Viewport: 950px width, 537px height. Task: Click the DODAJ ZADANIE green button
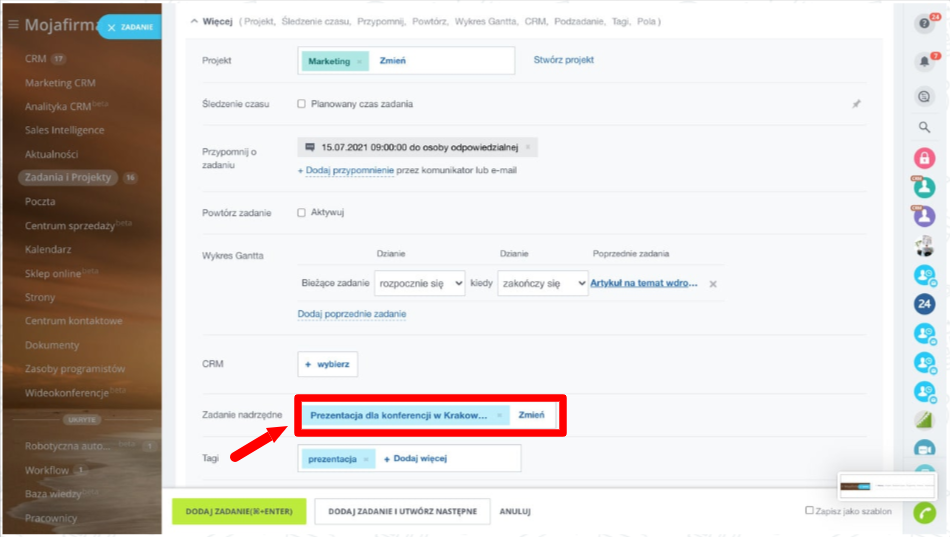pyautogui.click(x=238, y=511)
